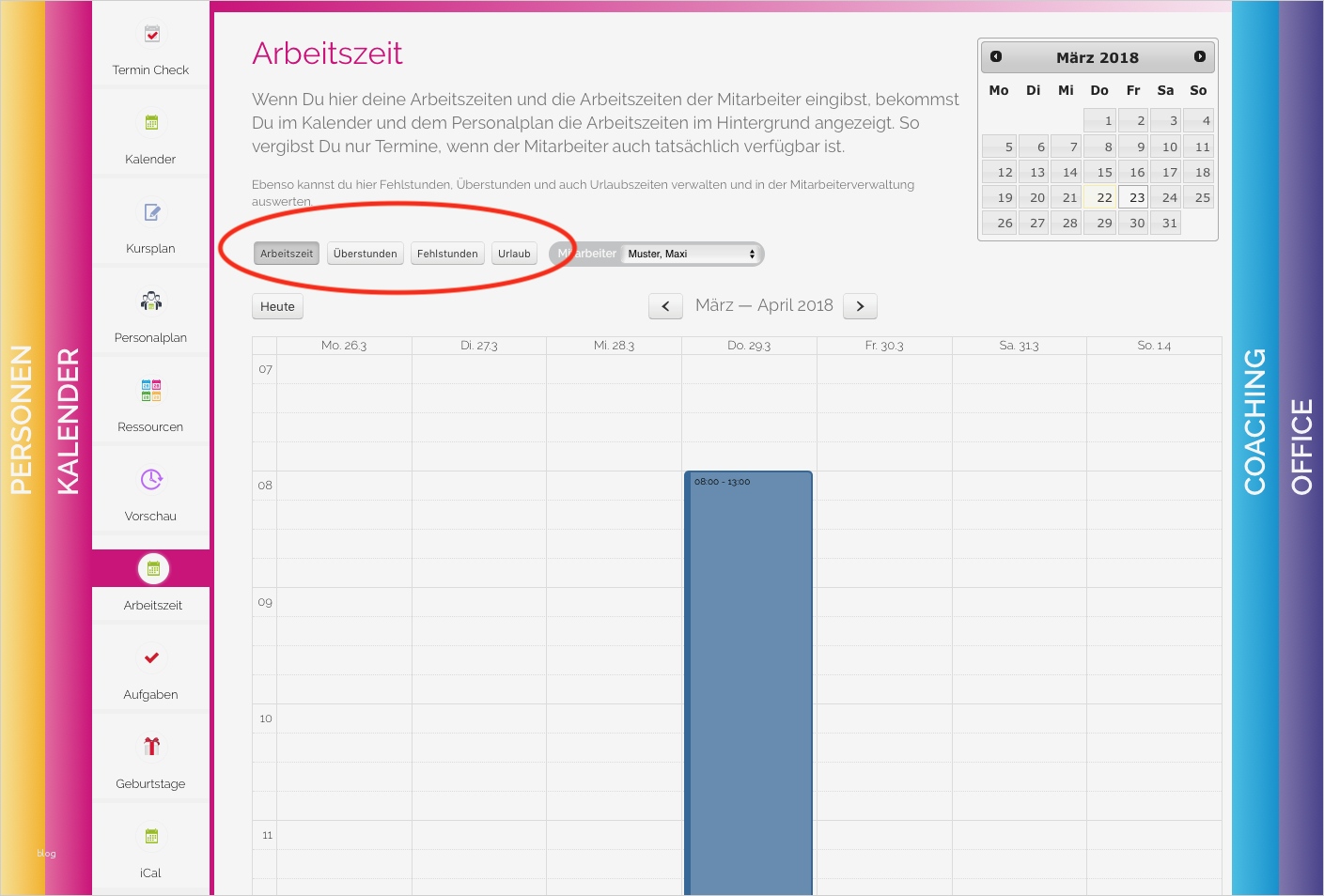Click the Aufgaben label in sidebar
Screen dimensions: 1324x896
[150, 695]
